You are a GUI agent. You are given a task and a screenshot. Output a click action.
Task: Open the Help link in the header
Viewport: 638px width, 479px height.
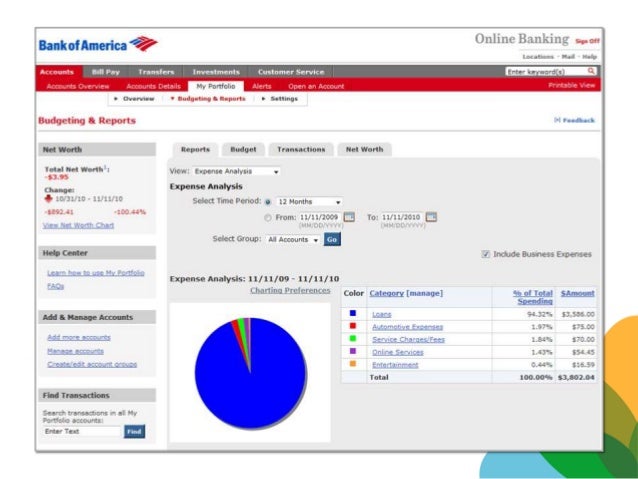coord(589,57)
